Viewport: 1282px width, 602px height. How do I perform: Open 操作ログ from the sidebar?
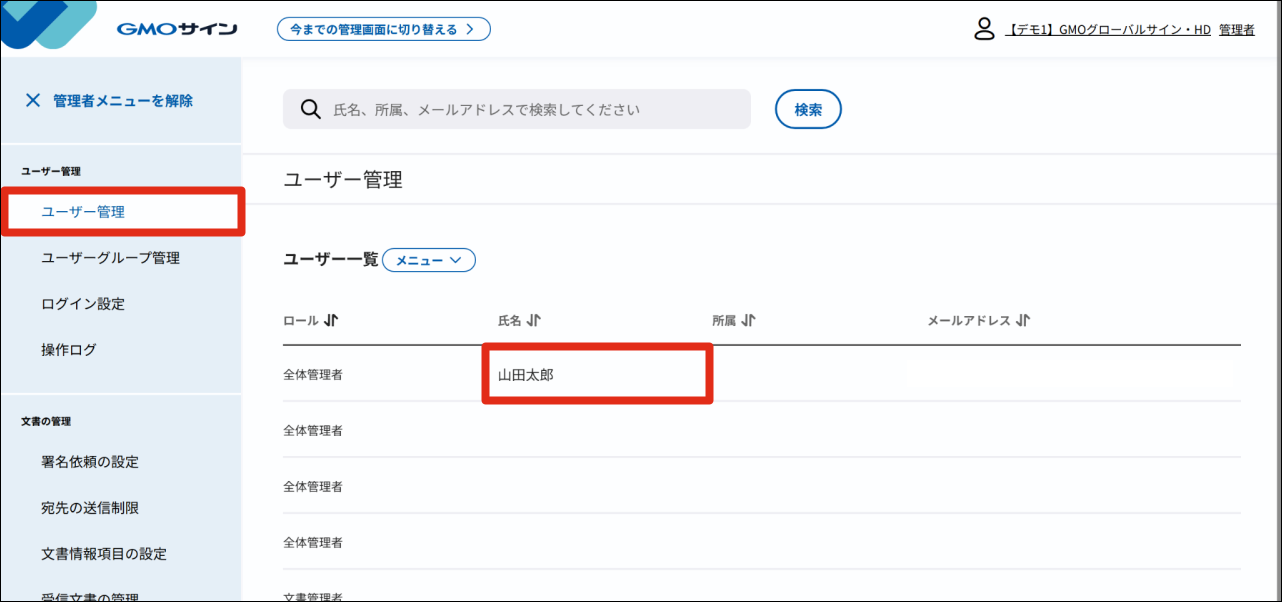pos(69,350)
